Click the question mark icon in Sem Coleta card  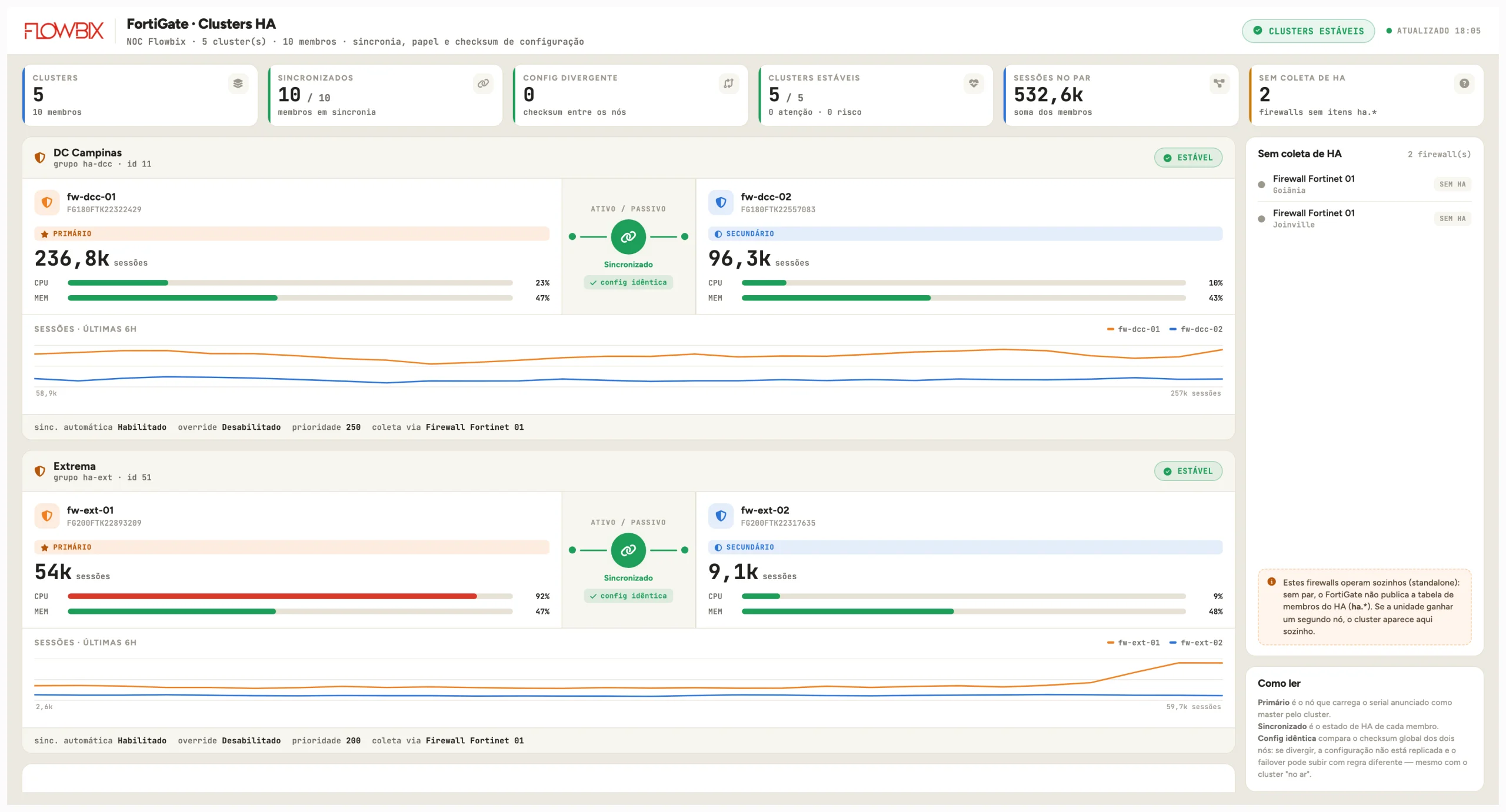coord(1464,83)
